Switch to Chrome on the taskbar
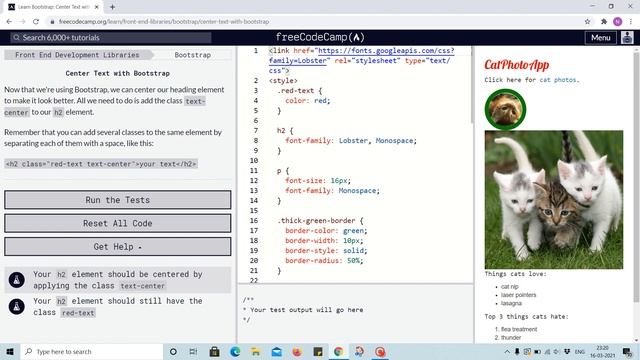Viewport: 640px width, 360px height. tap(338, 351)
